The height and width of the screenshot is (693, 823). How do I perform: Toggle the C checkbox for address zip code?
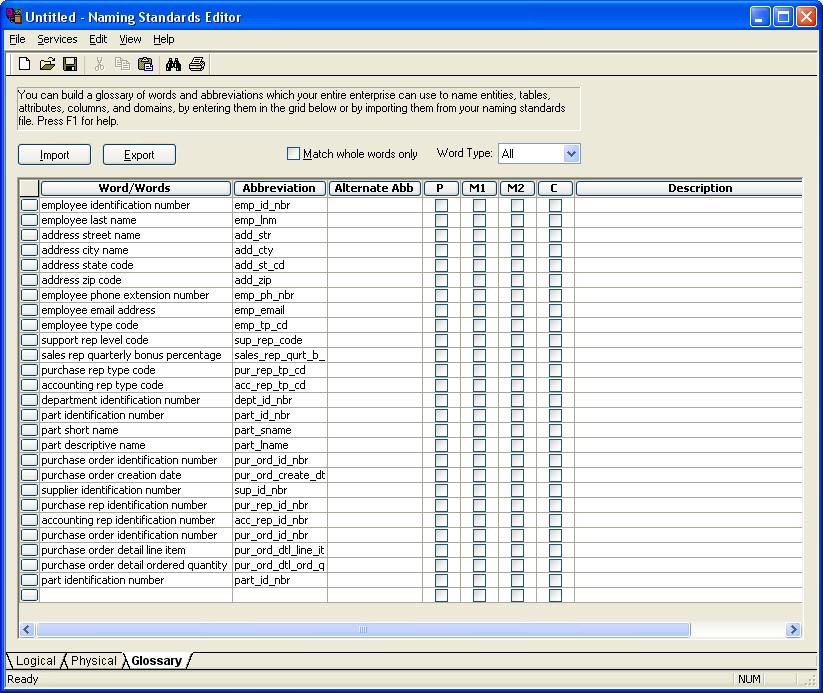[555, 280]
